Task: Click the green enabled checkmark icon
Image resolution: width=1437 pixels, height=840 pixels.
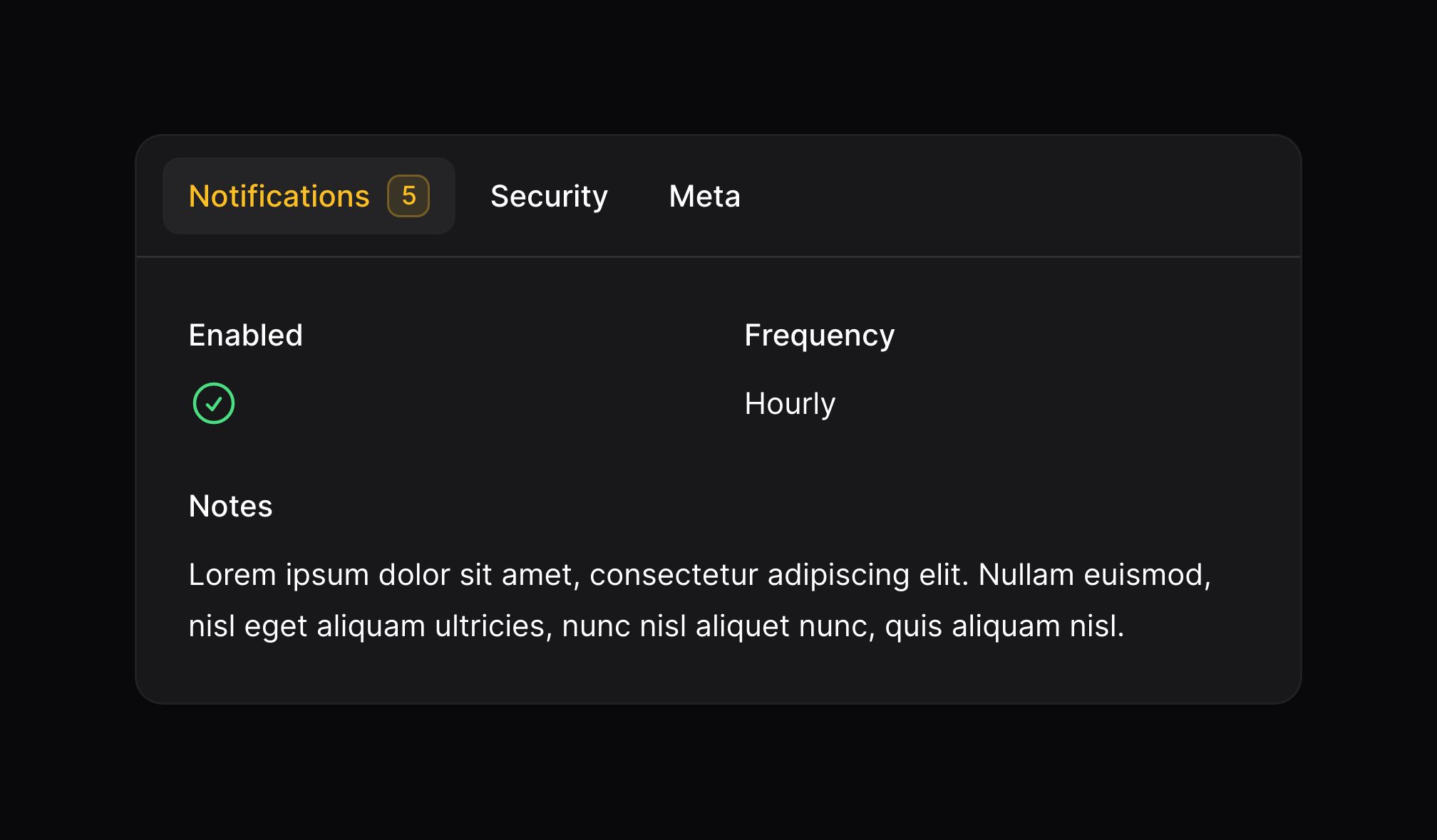Action: click(214, 403)
